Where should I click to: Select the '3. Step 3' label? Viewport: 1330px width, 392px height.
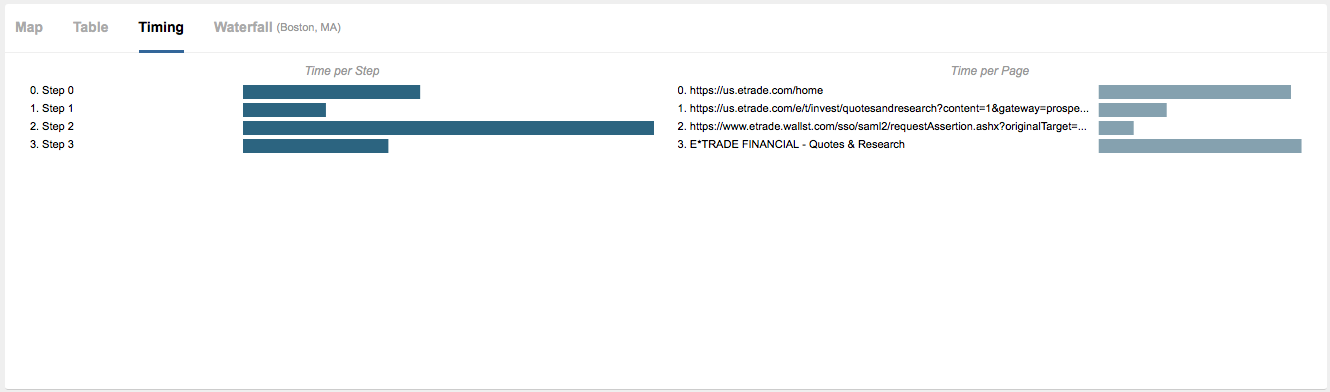coord(52,145)
